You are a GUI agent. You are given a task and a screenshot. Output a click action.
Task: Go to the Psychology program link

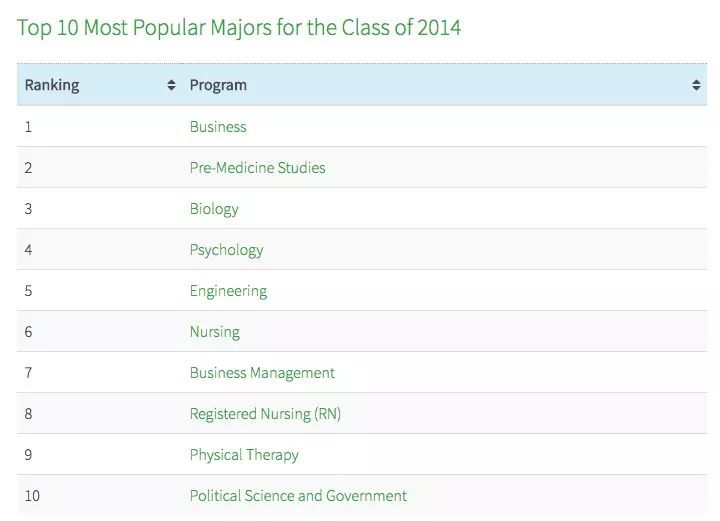(x=226, y=250)
